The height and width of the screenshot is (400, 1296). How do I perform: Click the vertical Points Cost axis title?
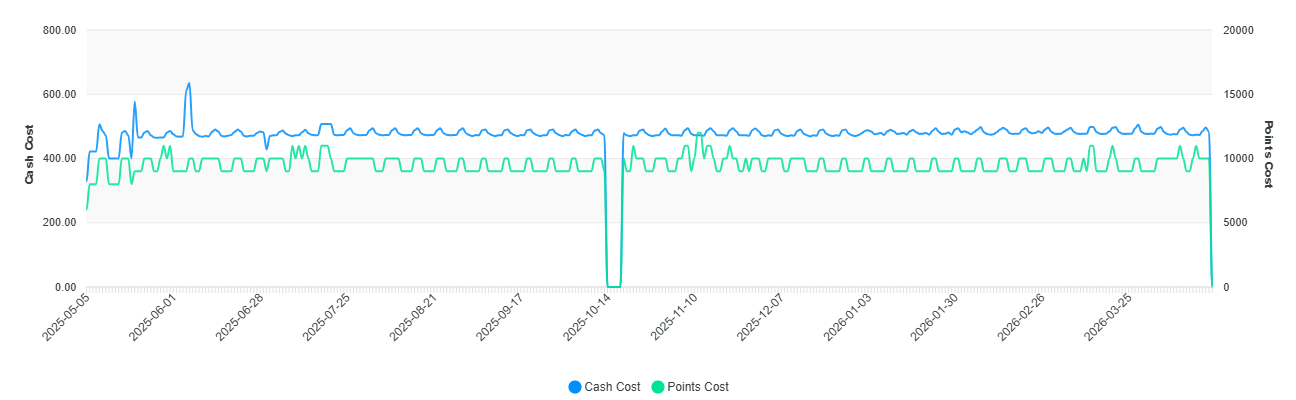click(x=1268, y=154)
